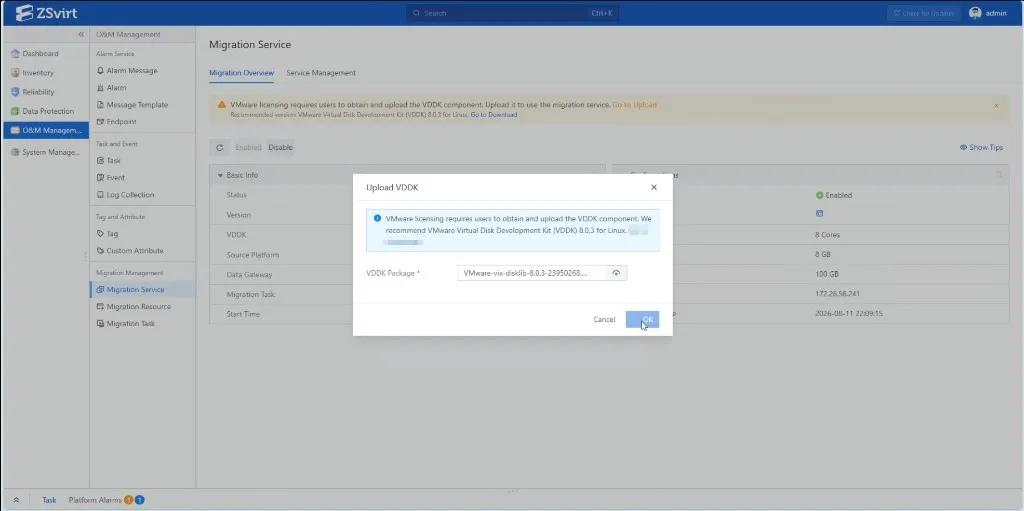Select Migration Service in submenu
The width and height of the screenshot is (1024, 511).
(x=142, y=289)
